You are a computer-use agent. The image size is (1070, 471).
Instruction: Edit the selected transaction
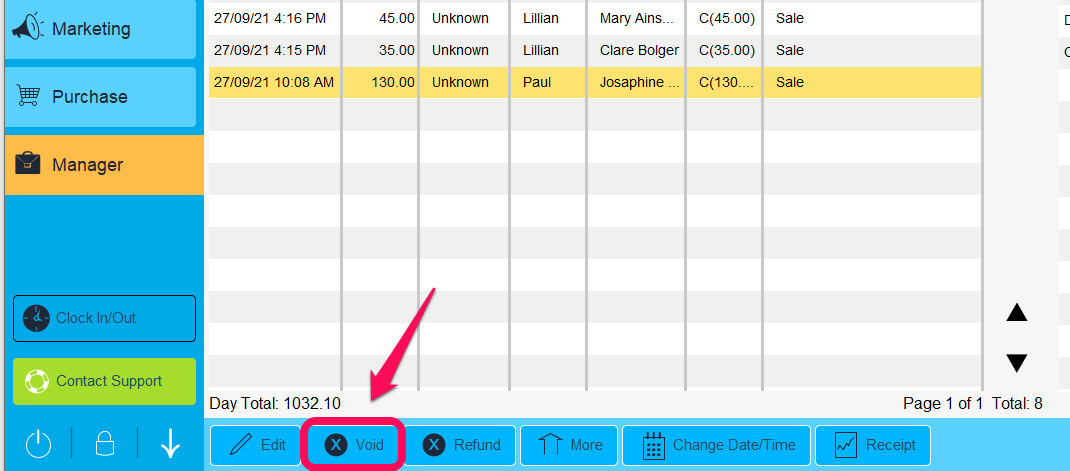coord(255,446)
